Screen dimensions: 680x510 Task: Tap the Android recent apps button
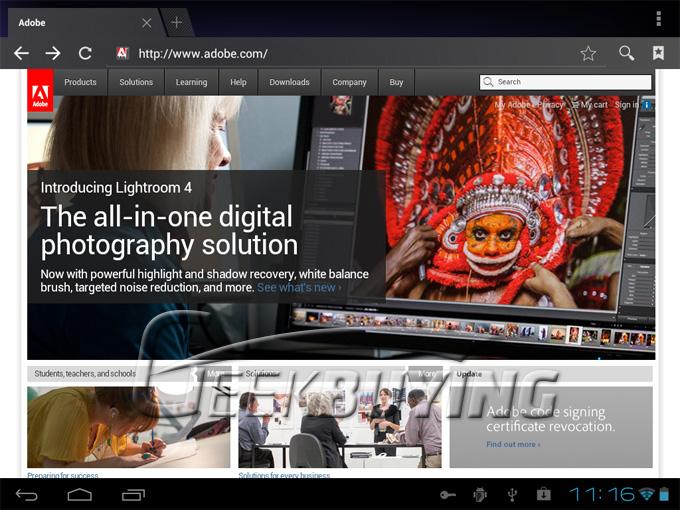click(133, 494)
